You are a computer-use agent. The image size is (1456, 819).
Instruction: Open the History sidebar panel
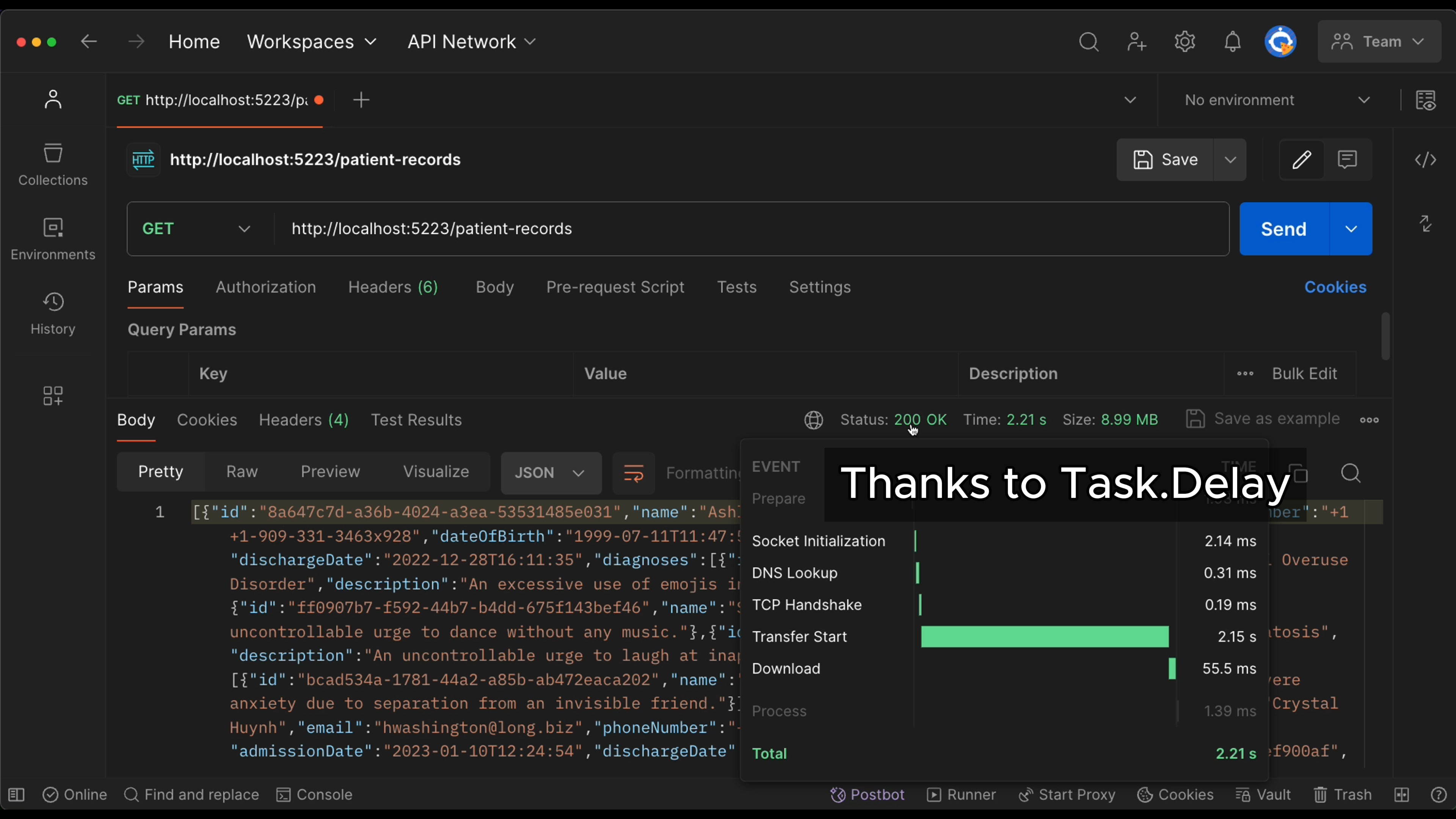pos(53,313)
